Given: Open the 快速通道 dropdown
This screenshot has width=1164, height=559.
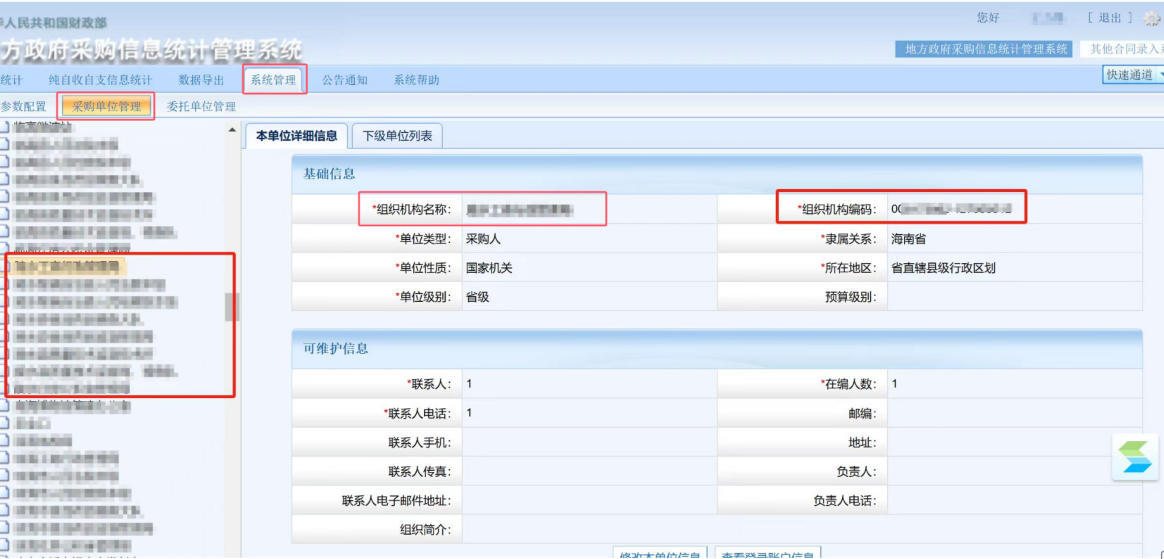Looking at the screenshot, I should click(1133, 75).
